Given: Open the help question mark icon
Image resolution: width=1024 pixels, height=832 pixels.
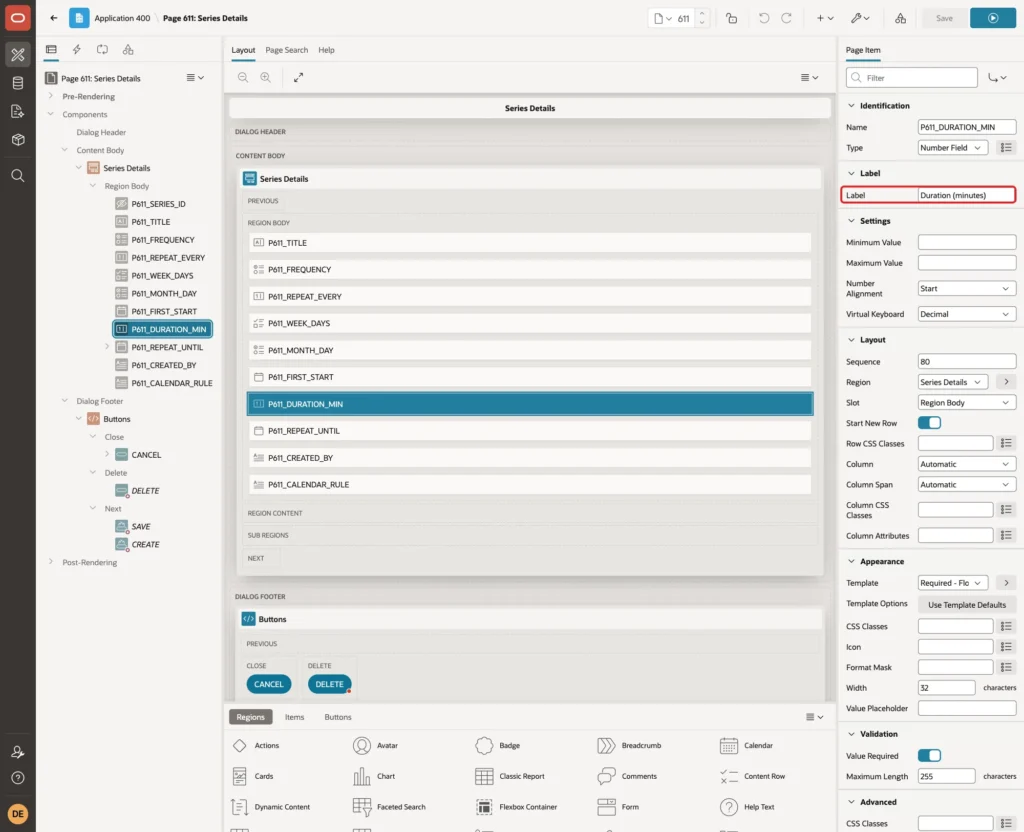Looking at the screenshot, I should pyautogui.click(x=18, y=778).
